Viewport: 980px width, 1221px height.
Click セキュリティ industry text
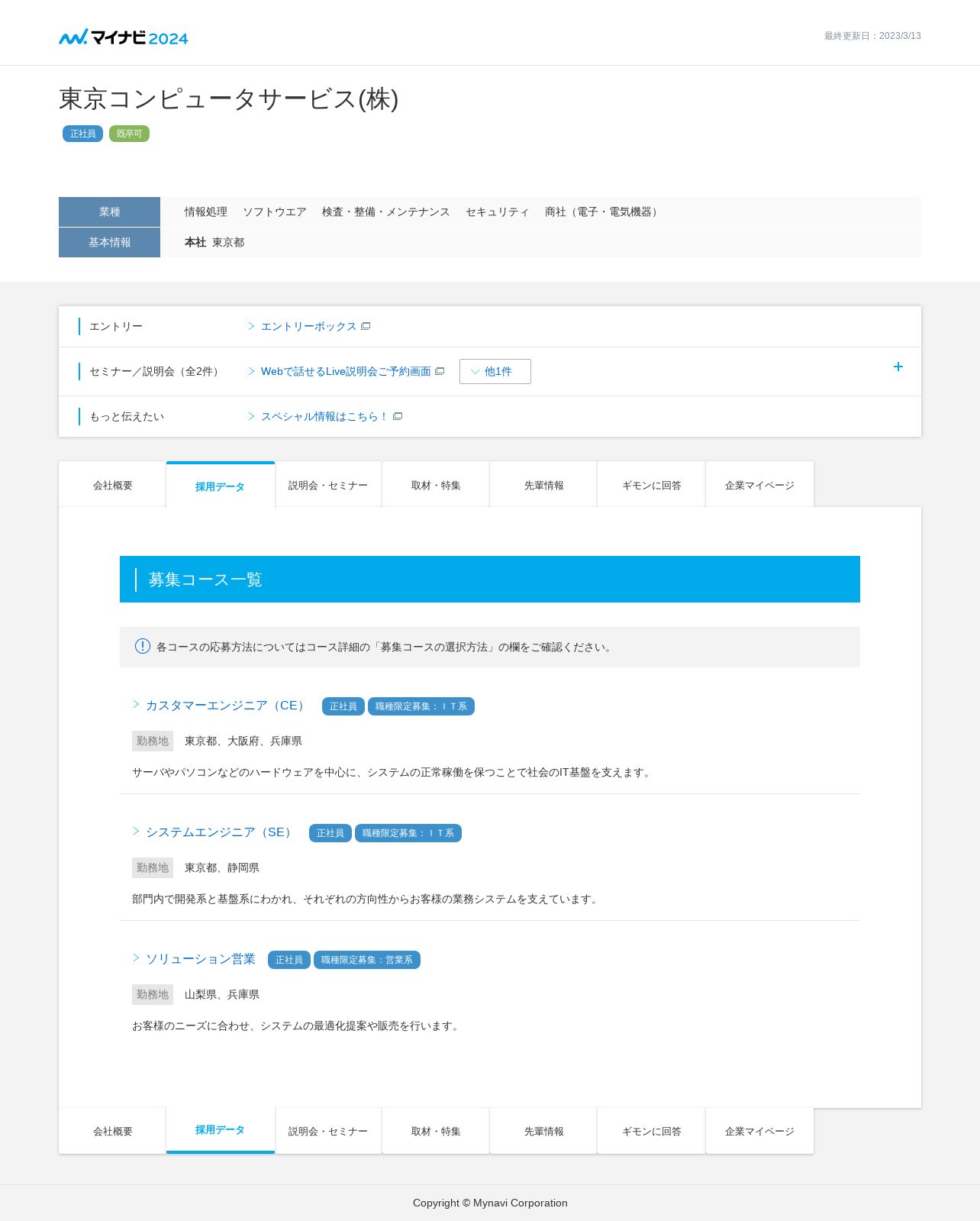click(498, 212)
